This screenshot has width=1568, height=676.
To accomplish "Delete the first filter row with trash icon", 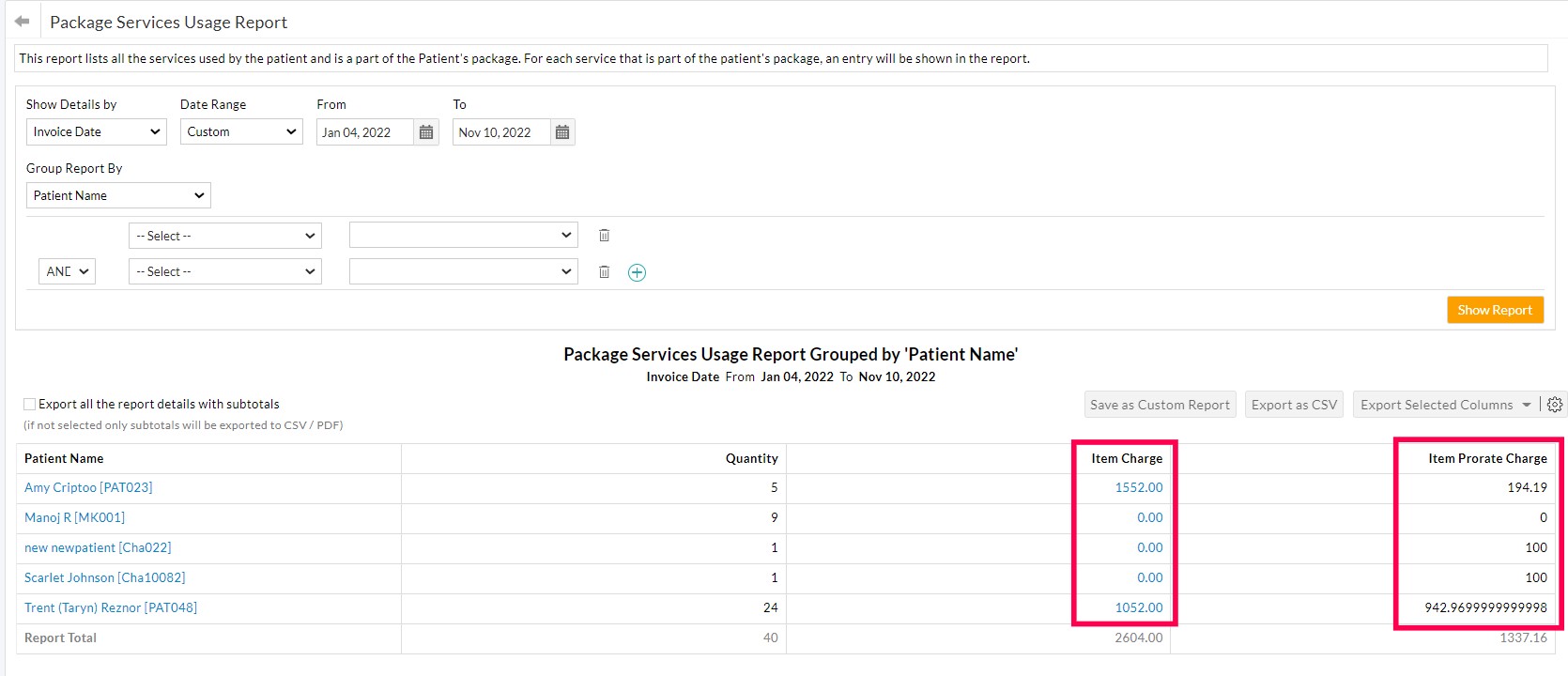I will pyautogui.click(x=604, y=236).
